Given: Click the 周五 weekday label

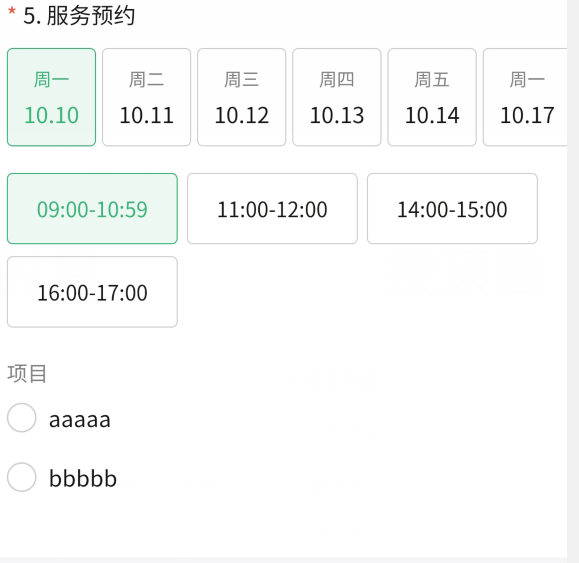Looking at the screenshot, I should pos(432,80).
